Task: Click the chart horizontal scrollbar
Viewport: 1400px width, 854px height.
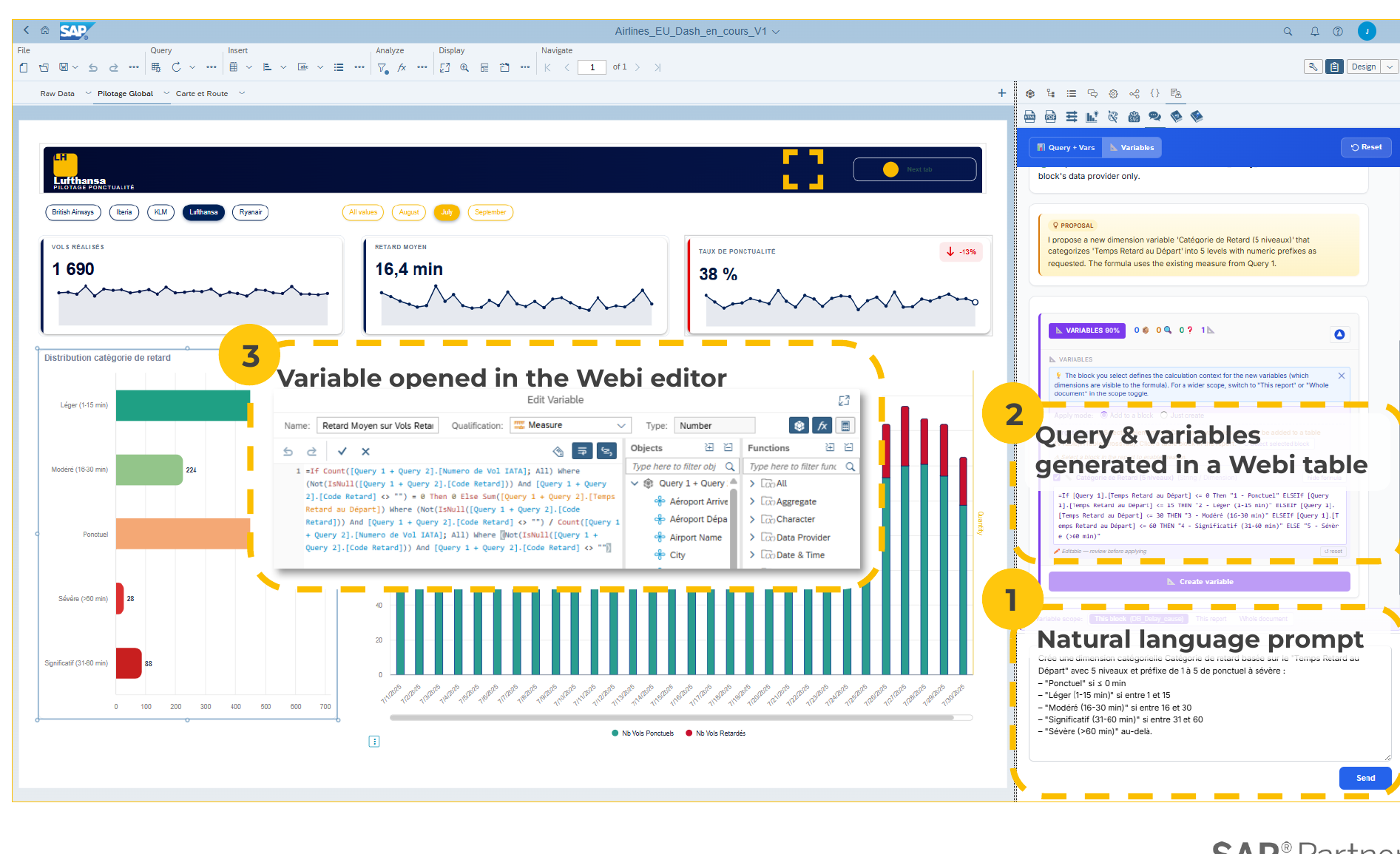Action: (x=672, y=717)
